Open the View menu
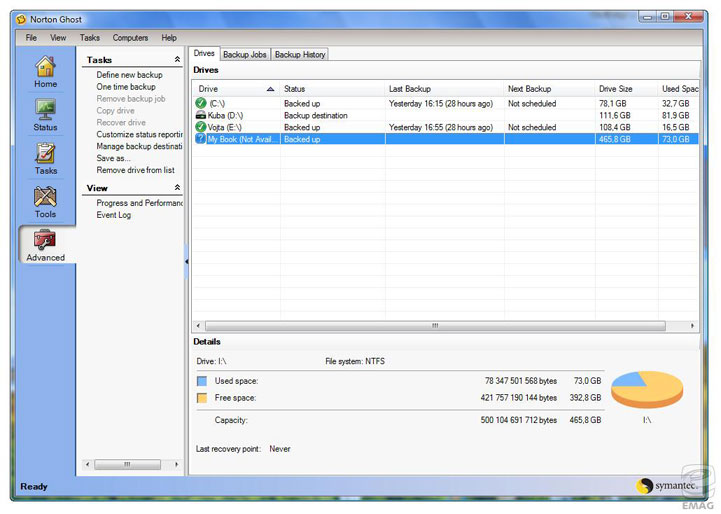The width and height of the screenshot is (721, 514). (x=58, y=38)
